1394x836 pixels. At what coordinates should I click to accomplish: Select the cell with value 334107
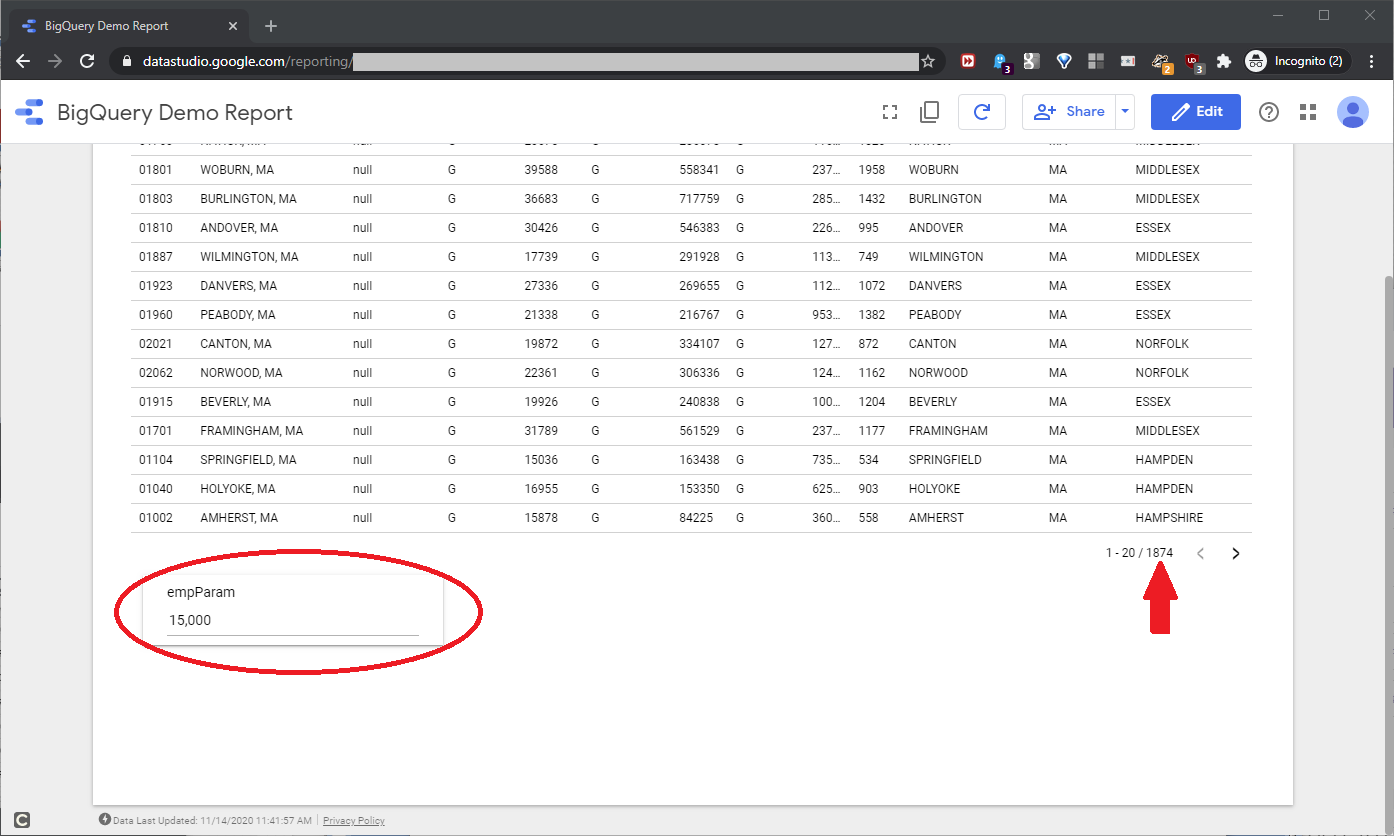699,344
